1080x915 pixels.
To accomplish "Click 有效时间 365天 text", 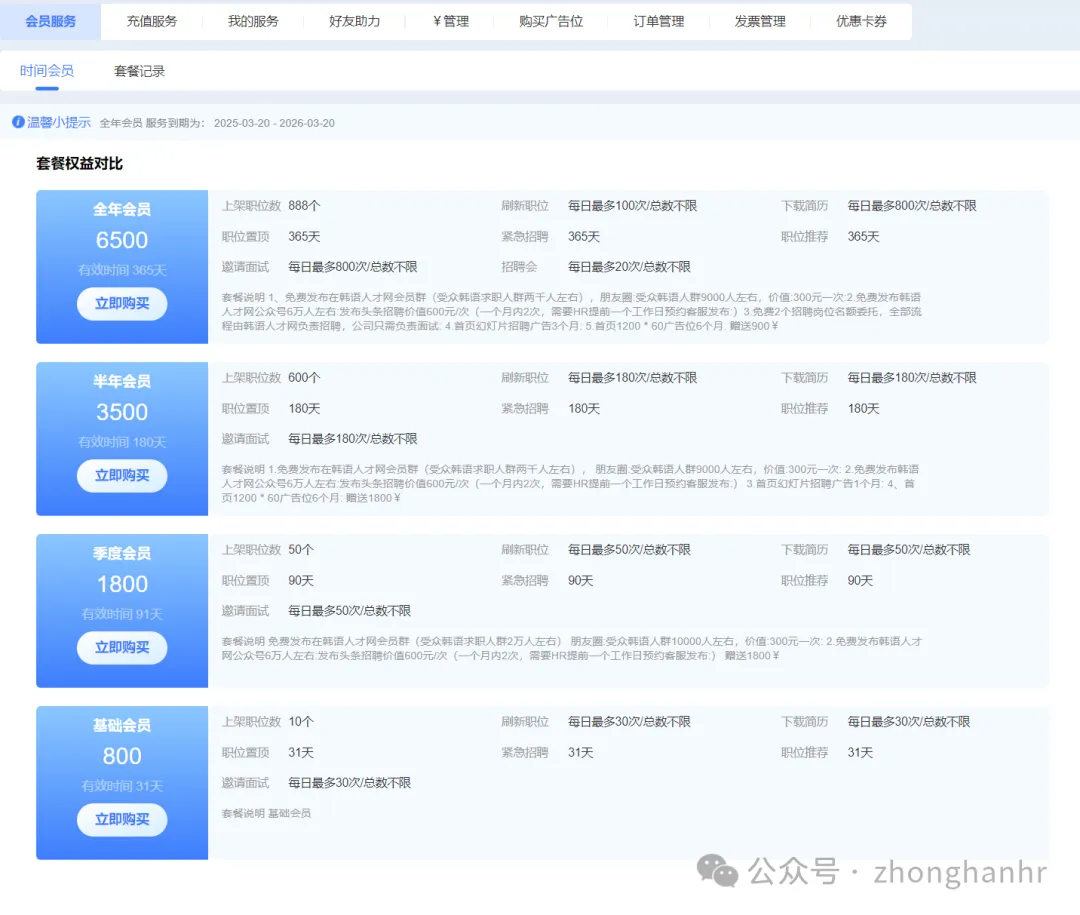I will pos(122,270).
